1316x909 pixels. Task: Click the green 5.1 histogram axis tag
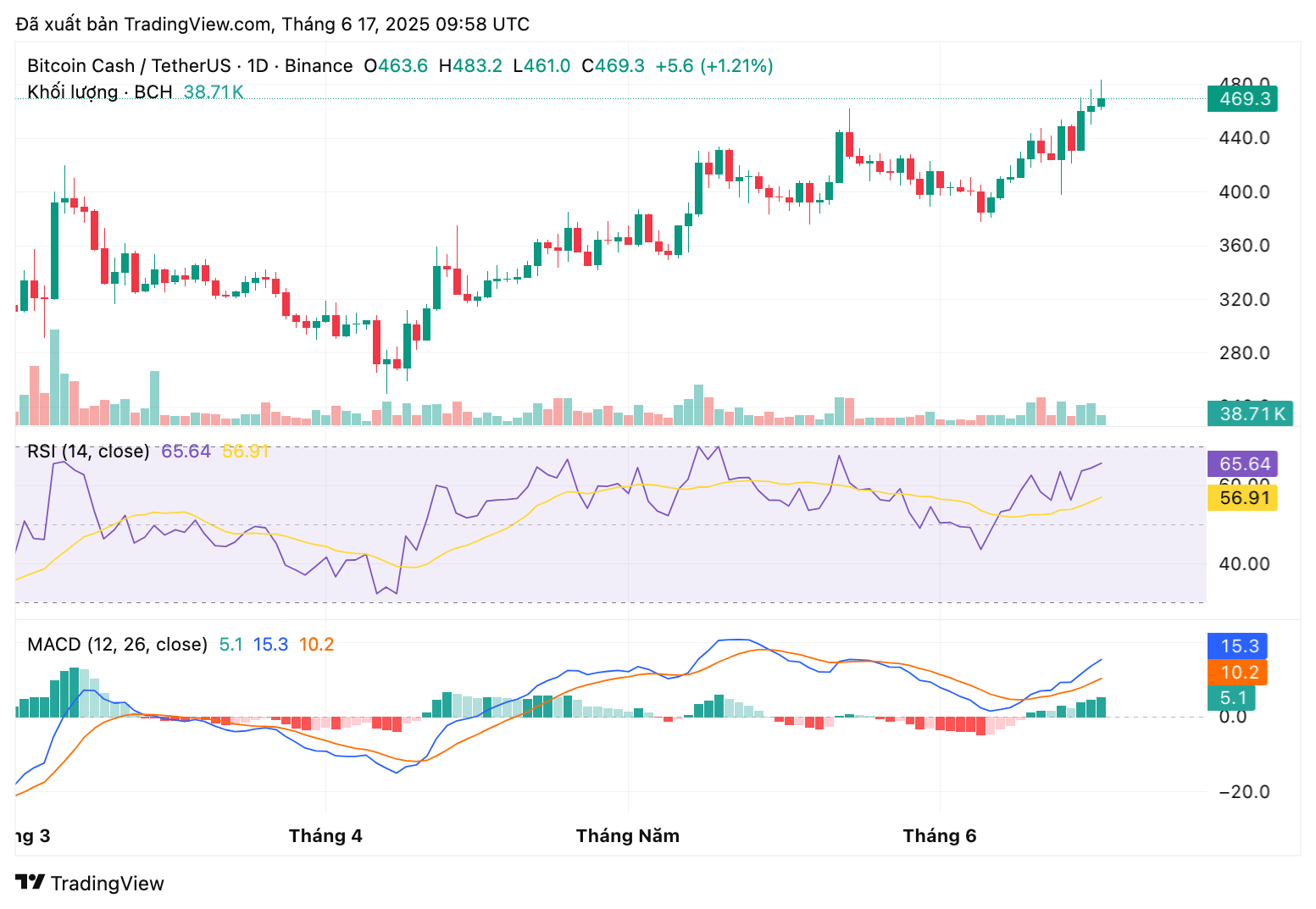pos(1232,698)
